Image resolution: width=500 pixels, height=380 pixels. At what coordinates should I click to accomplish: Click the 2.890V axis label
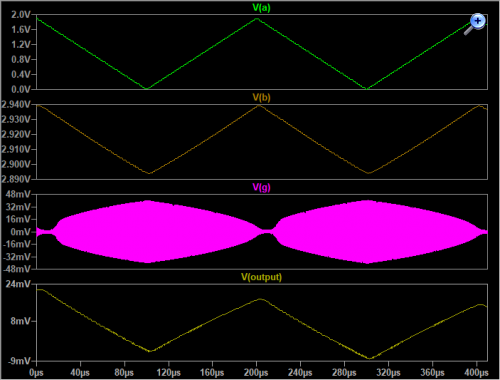tap(16, 179)
